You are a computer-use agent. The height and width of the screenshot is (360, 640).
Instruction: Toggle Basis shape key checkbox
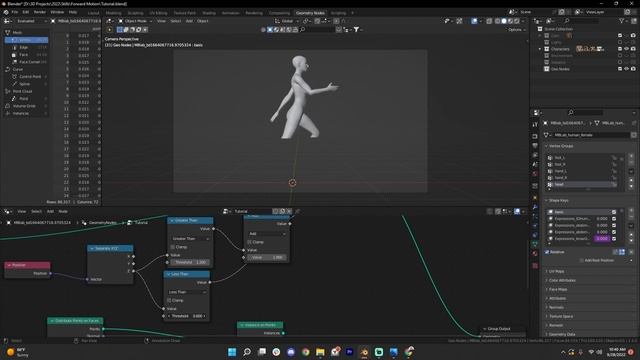pyautogui.click(x=614, y=212)
